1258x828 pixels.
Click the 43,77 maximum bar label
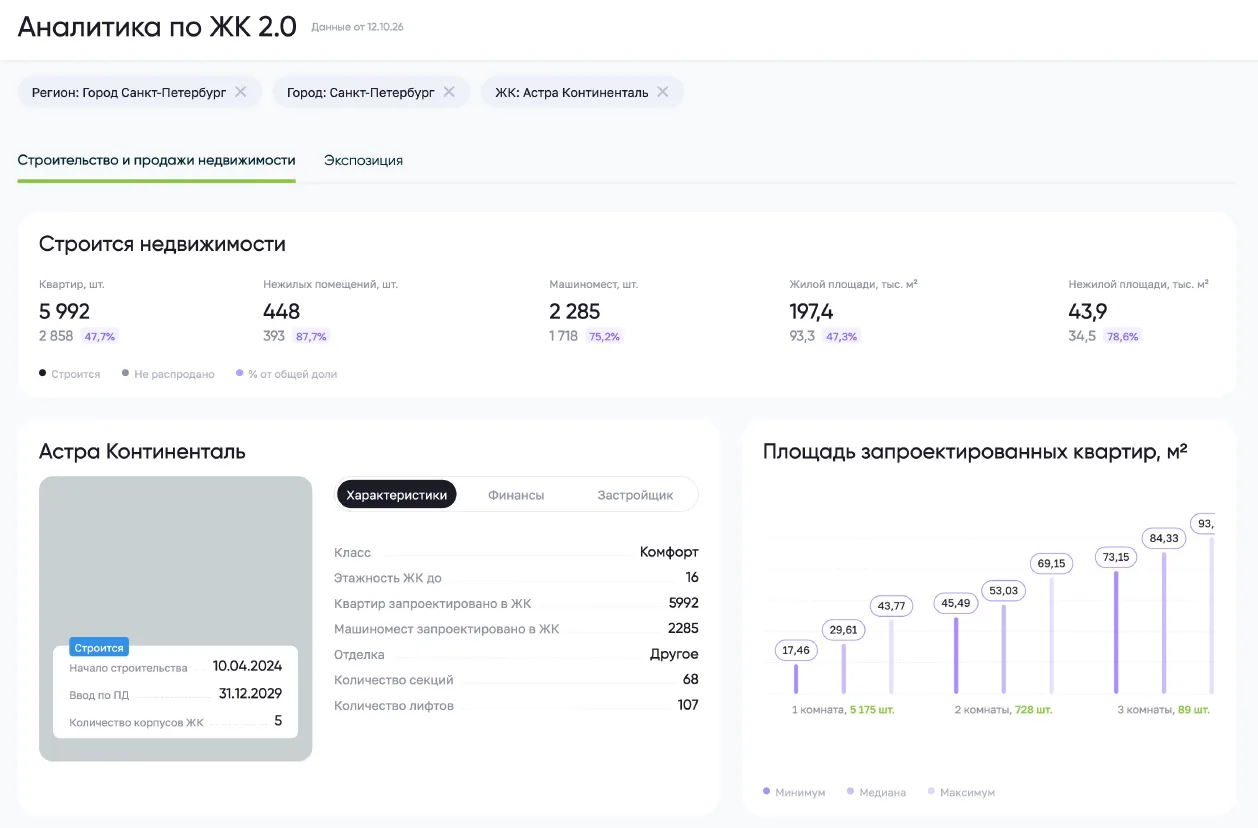coord(891,605)
